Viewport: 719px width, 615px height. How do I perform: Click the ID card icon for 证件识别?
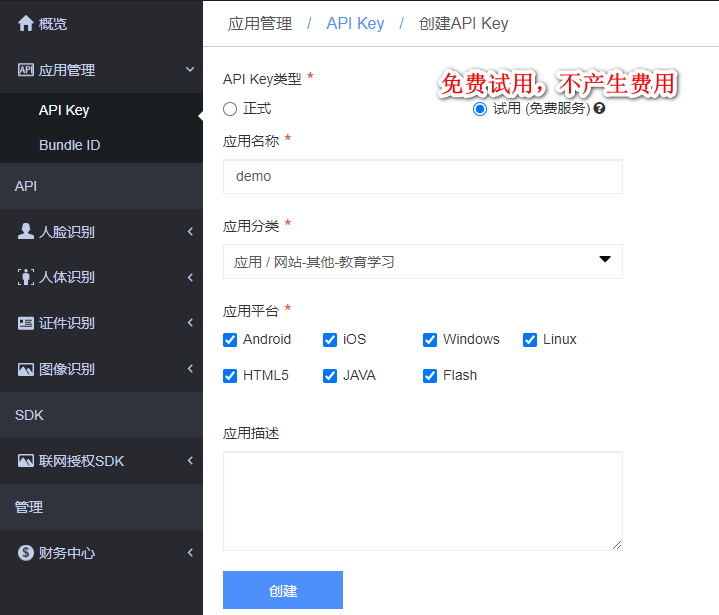26,323
